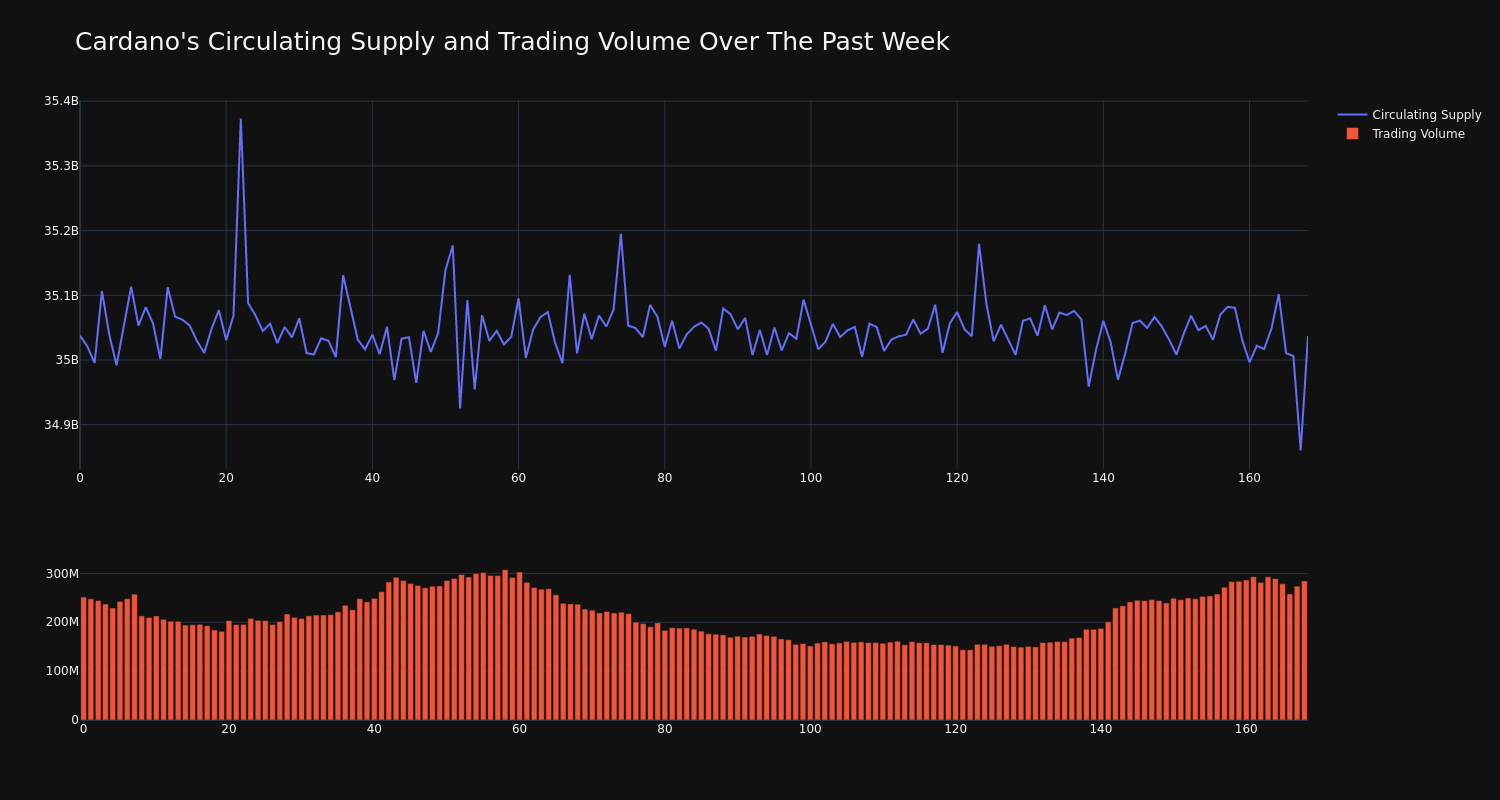Click the 100M volume axis label
1500x800 pixels.
point(62,671)
